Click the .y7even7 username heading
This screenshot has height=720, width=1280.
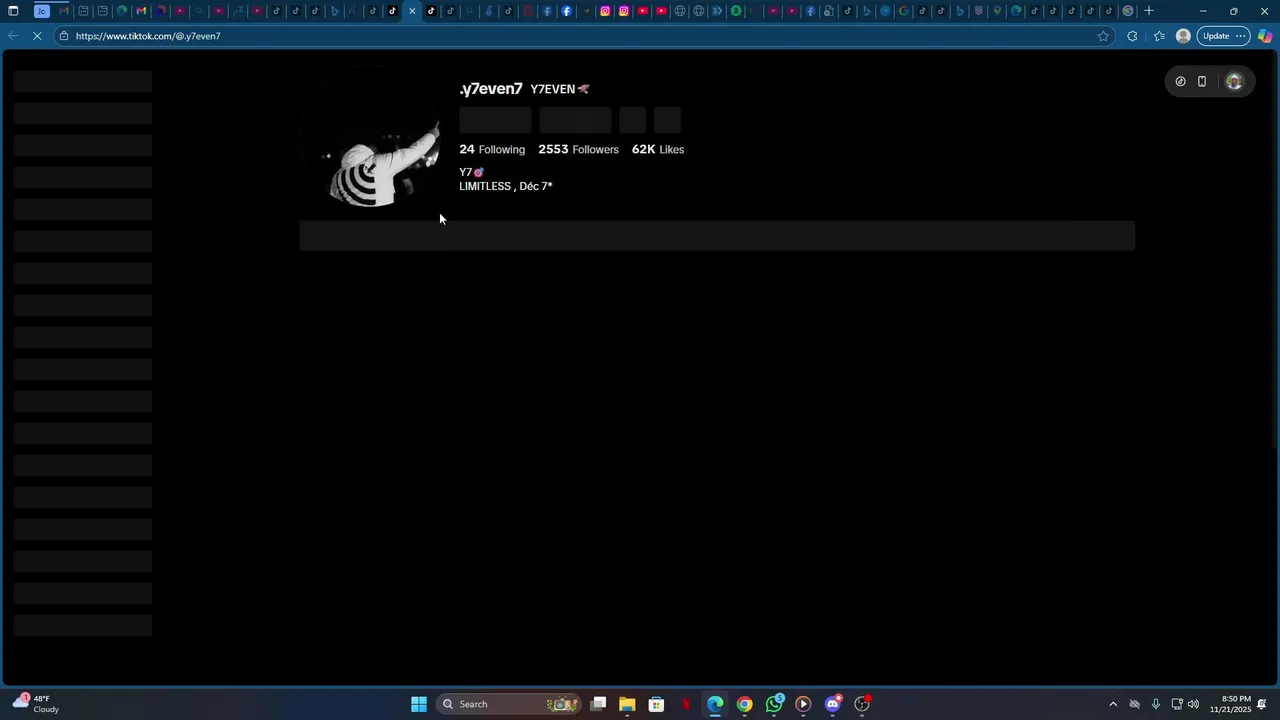pos(491,89)
